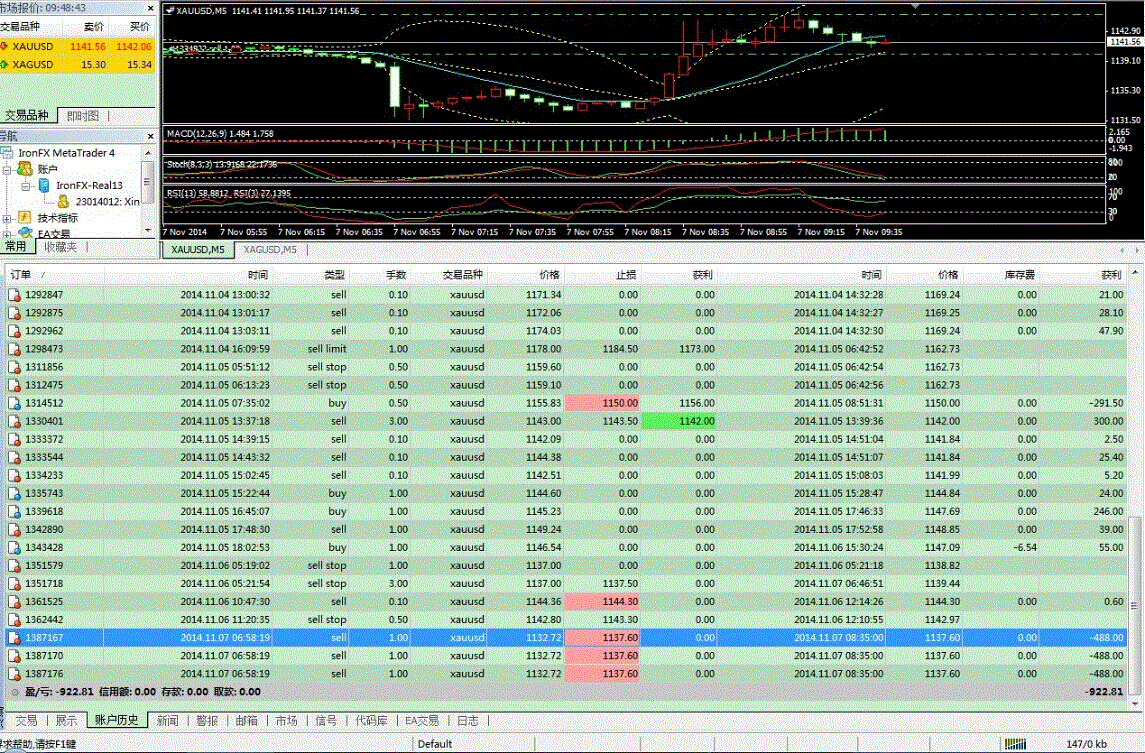Click the icon of order 1339618

(14, 512)
